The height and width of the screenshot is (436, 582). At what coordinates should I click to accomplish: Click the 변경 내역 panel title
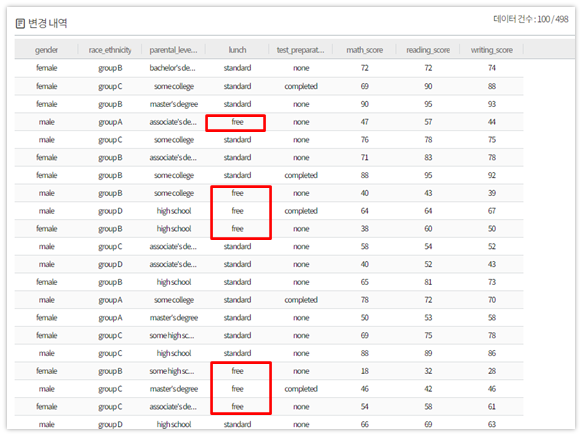click(48, 23)
